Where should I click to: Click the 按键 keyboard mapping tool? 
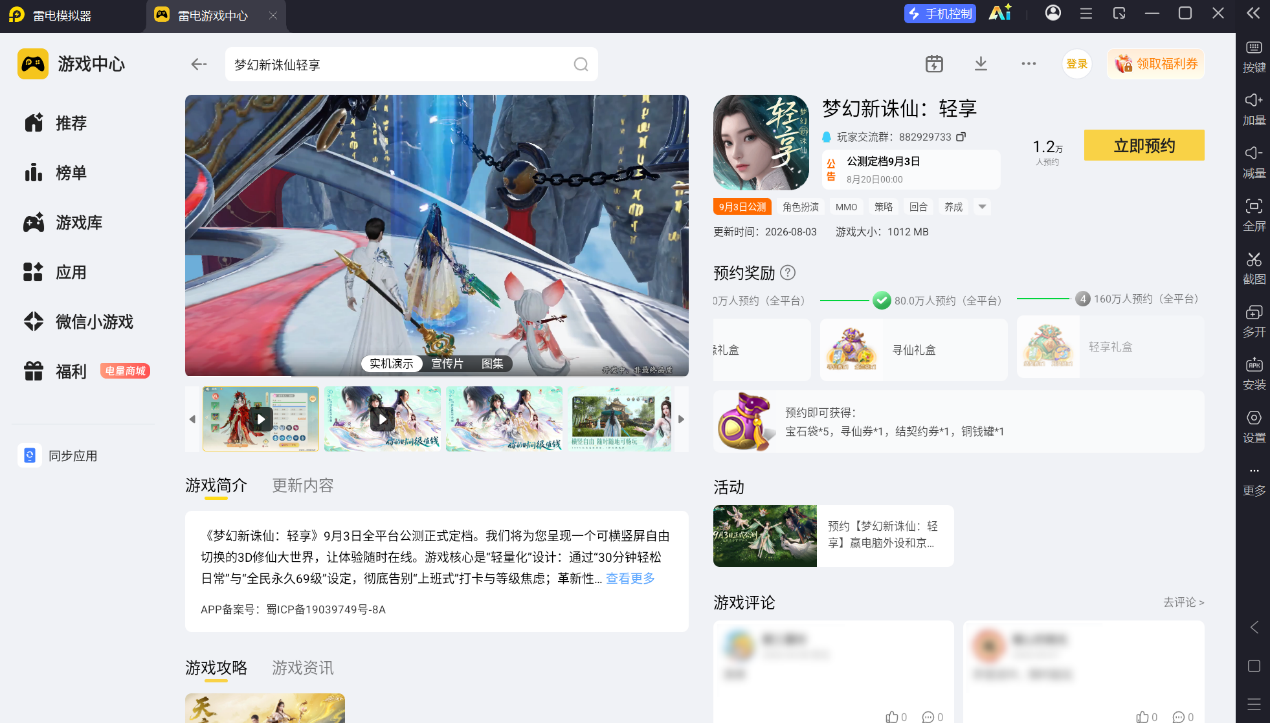click(x=1254, y=58)
